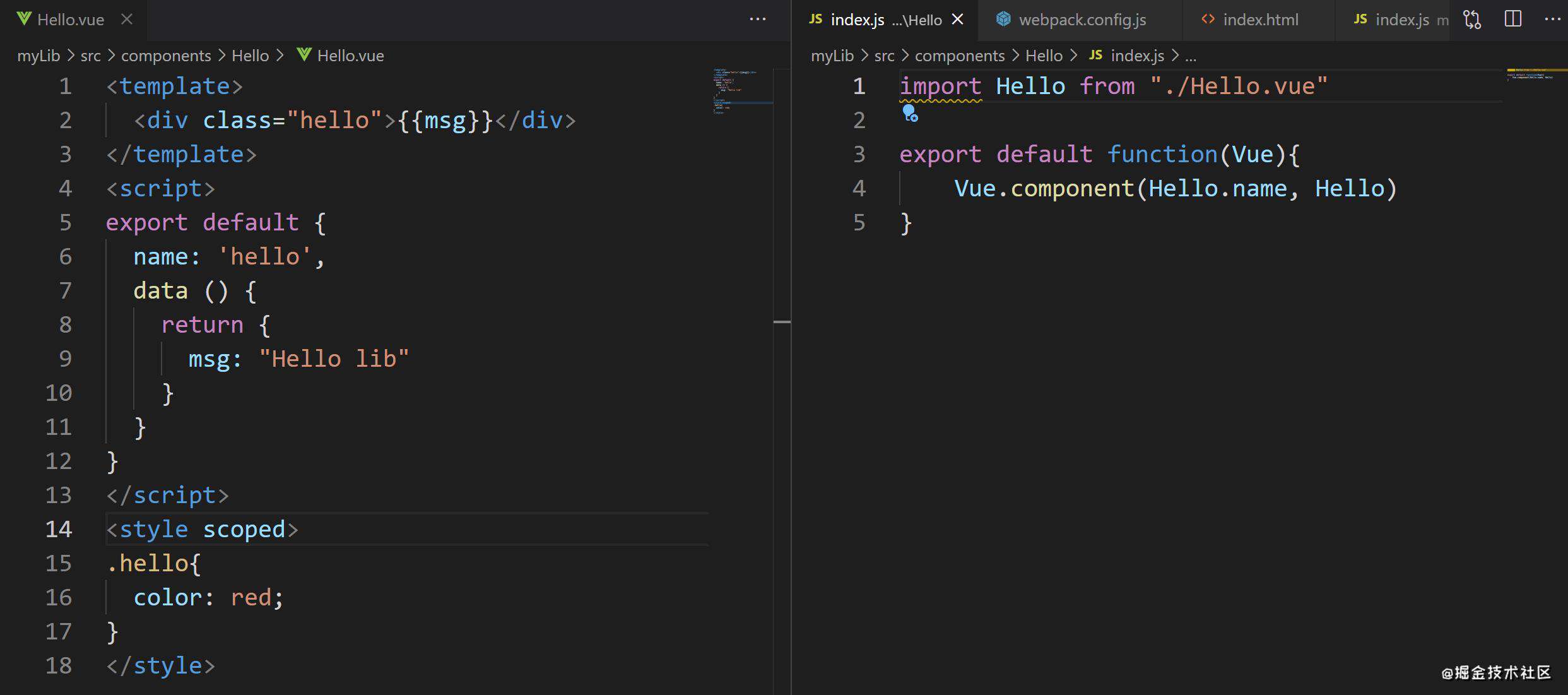Click the left editor scrollbar marker
The width and height of the screenshot is (1568, 695).
click(782, 322)
